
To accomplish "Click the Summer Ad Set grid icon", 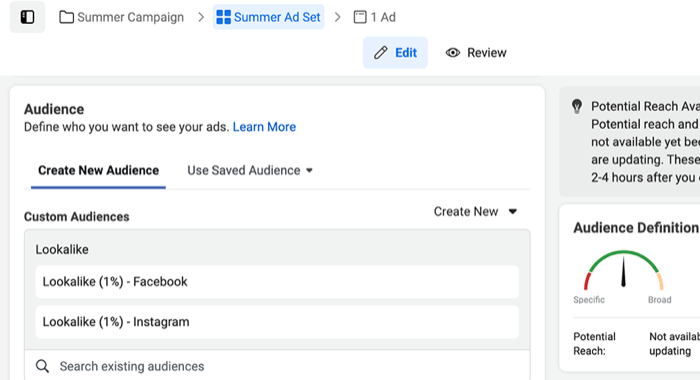I will (x=223, y=17).
